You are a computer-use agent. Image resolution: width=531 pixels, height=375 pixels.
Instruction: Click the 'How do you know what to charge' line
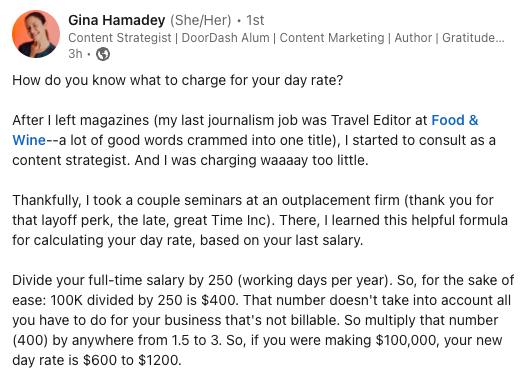[177, 81]
